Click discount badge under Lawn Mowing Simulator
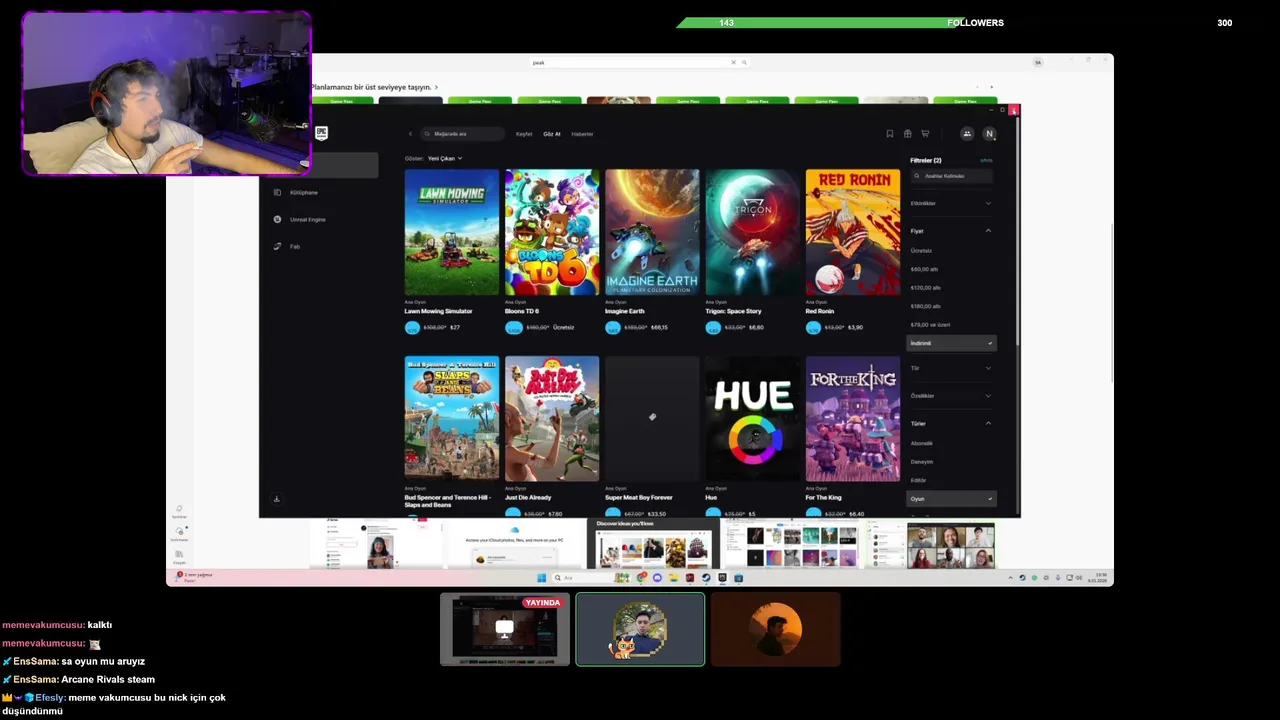The height and width of the screenshot is (720, 1280). 412,328
